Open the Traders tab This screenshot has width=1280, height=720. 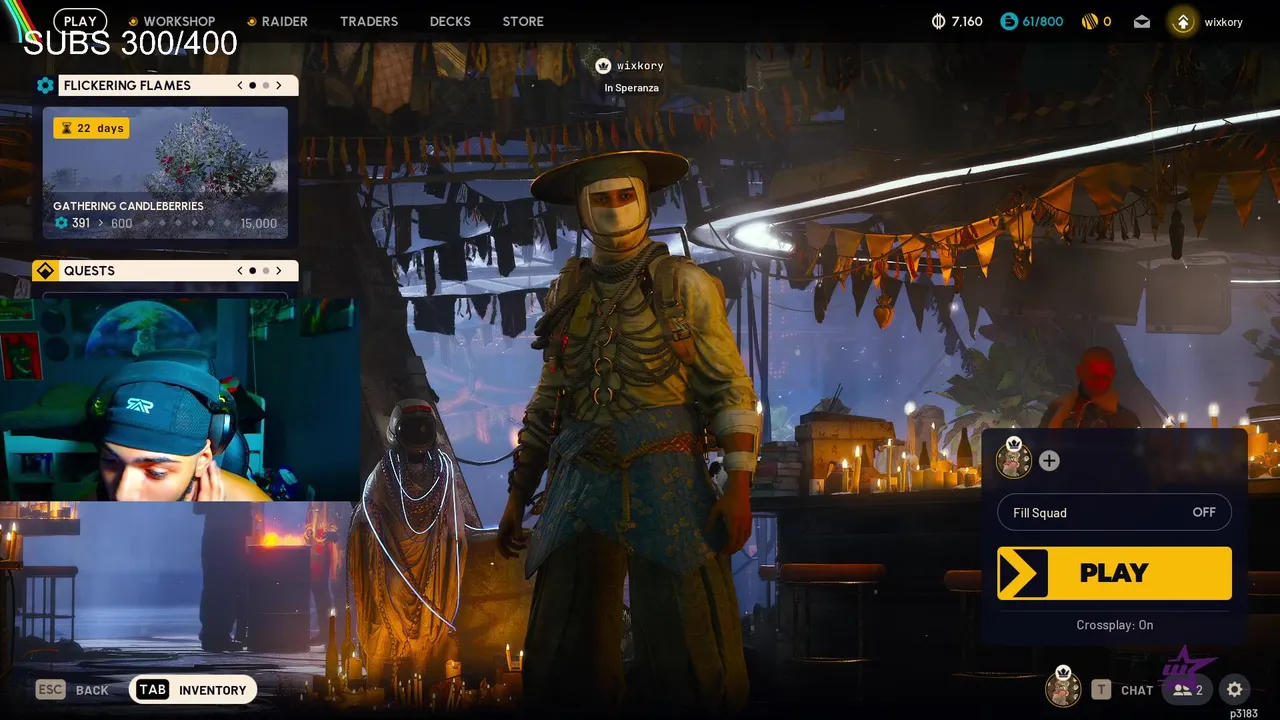pyautogui.click(x=369, y=21)
